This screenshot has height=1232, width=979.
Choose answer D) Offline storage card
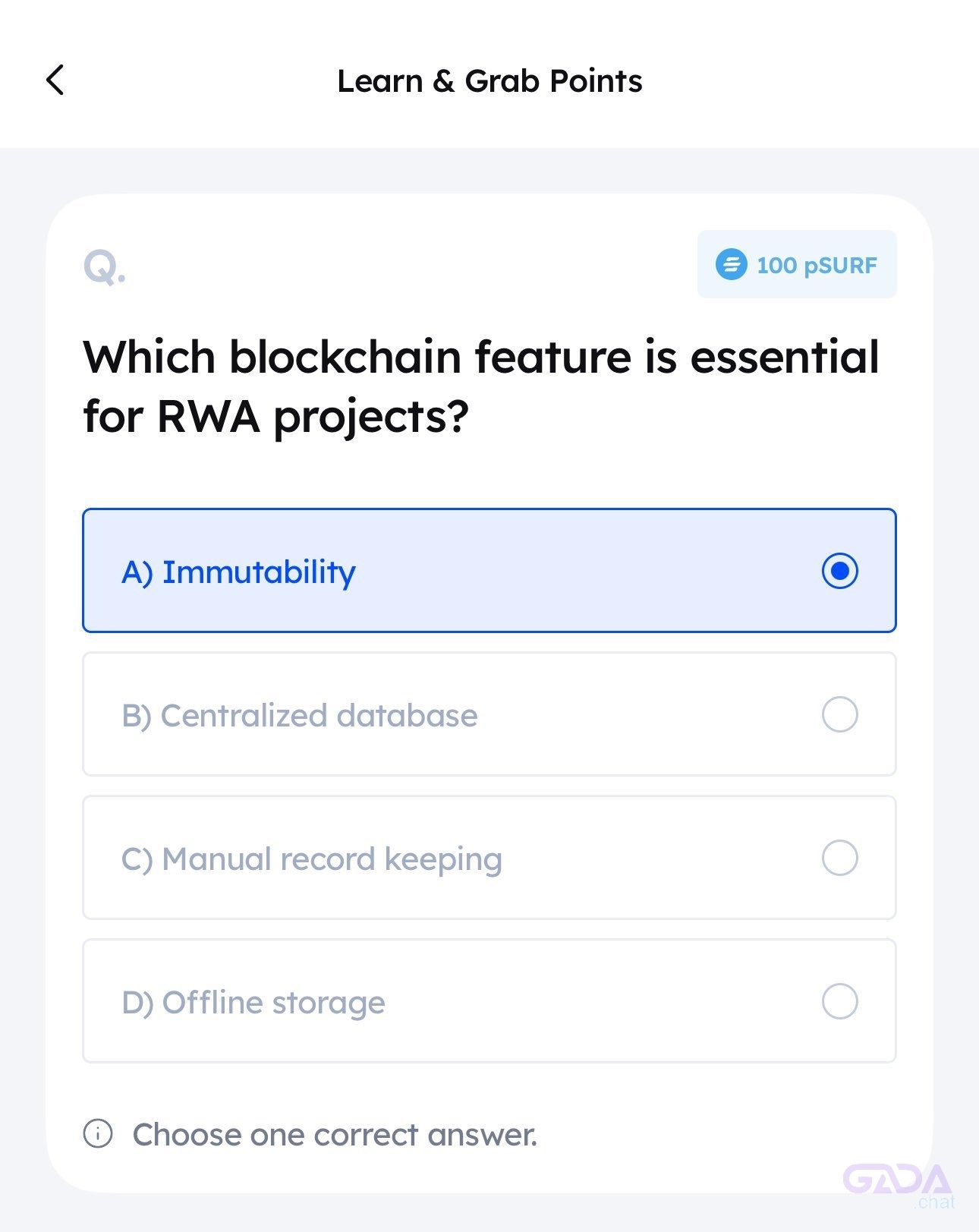489,1000
